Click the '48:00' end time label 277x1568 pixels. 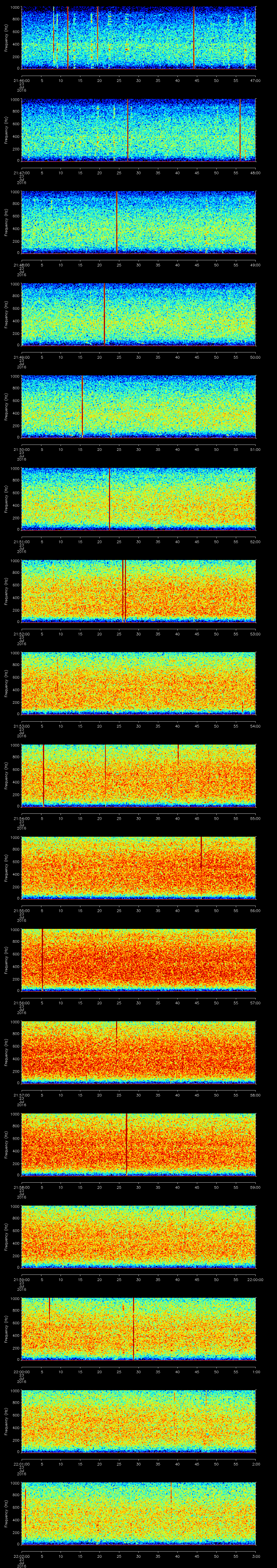[x=256, y=173]
